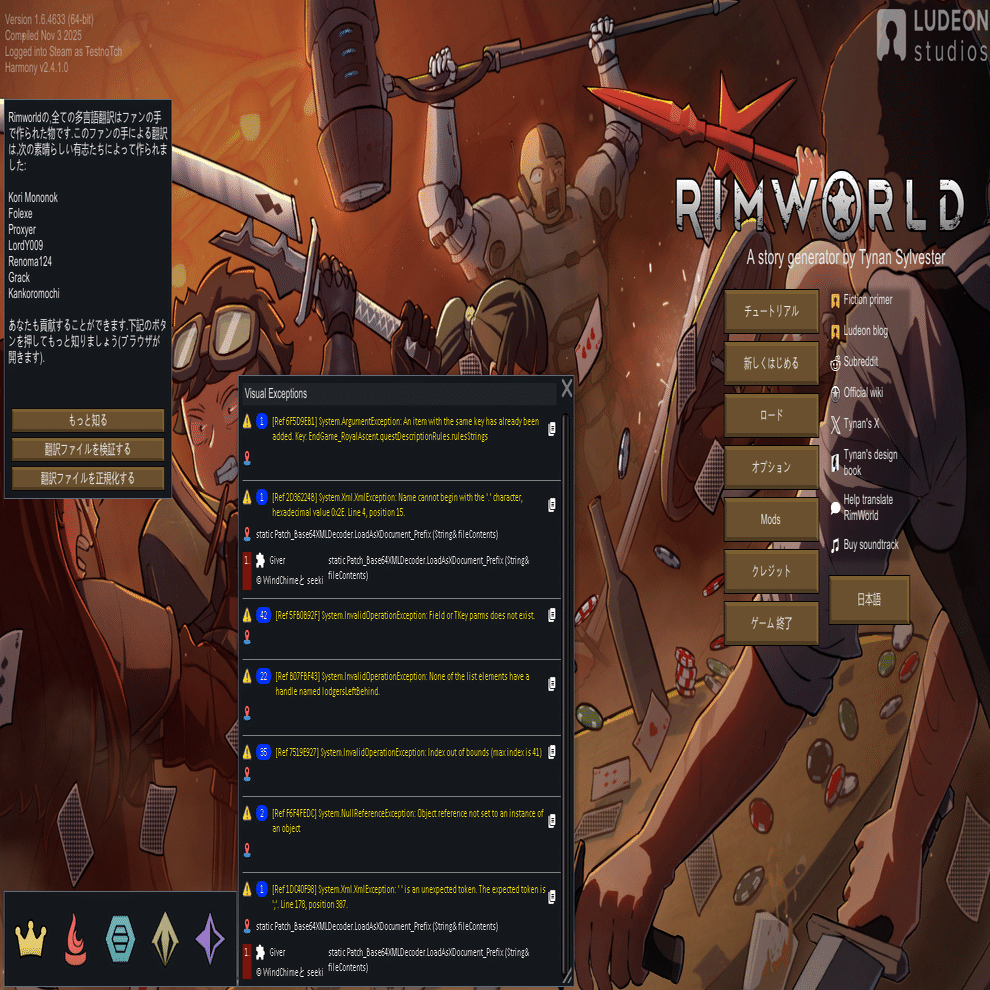Select the Royalty DLC crown icon
Screen dimensions: 990x990
[x=29, y=938]
